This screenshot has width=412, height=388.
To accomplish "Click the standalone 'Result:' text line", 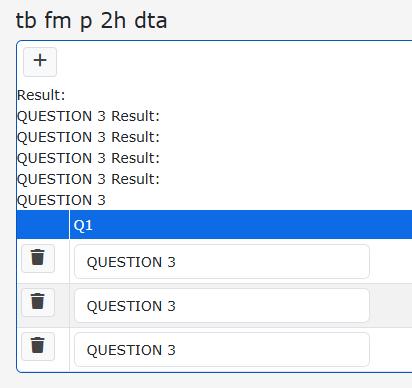I will (x=41, y=95).
